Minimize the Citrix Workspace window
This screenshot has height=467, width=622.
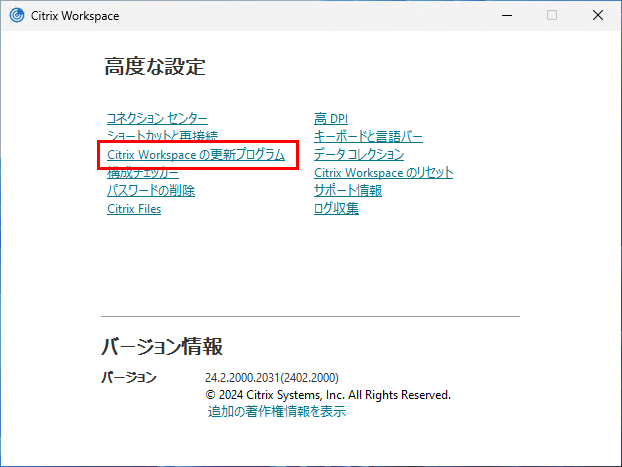[x=505, y=15]
